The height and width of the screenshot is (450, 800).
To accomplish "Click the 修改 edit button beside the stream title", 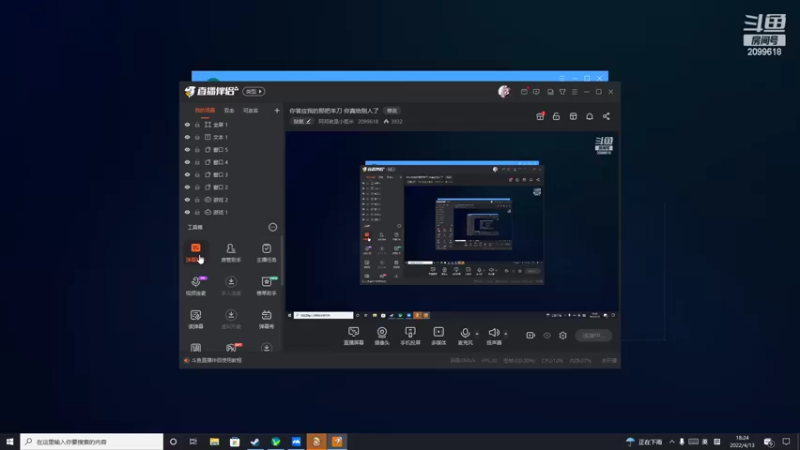I will coord(392,111).
